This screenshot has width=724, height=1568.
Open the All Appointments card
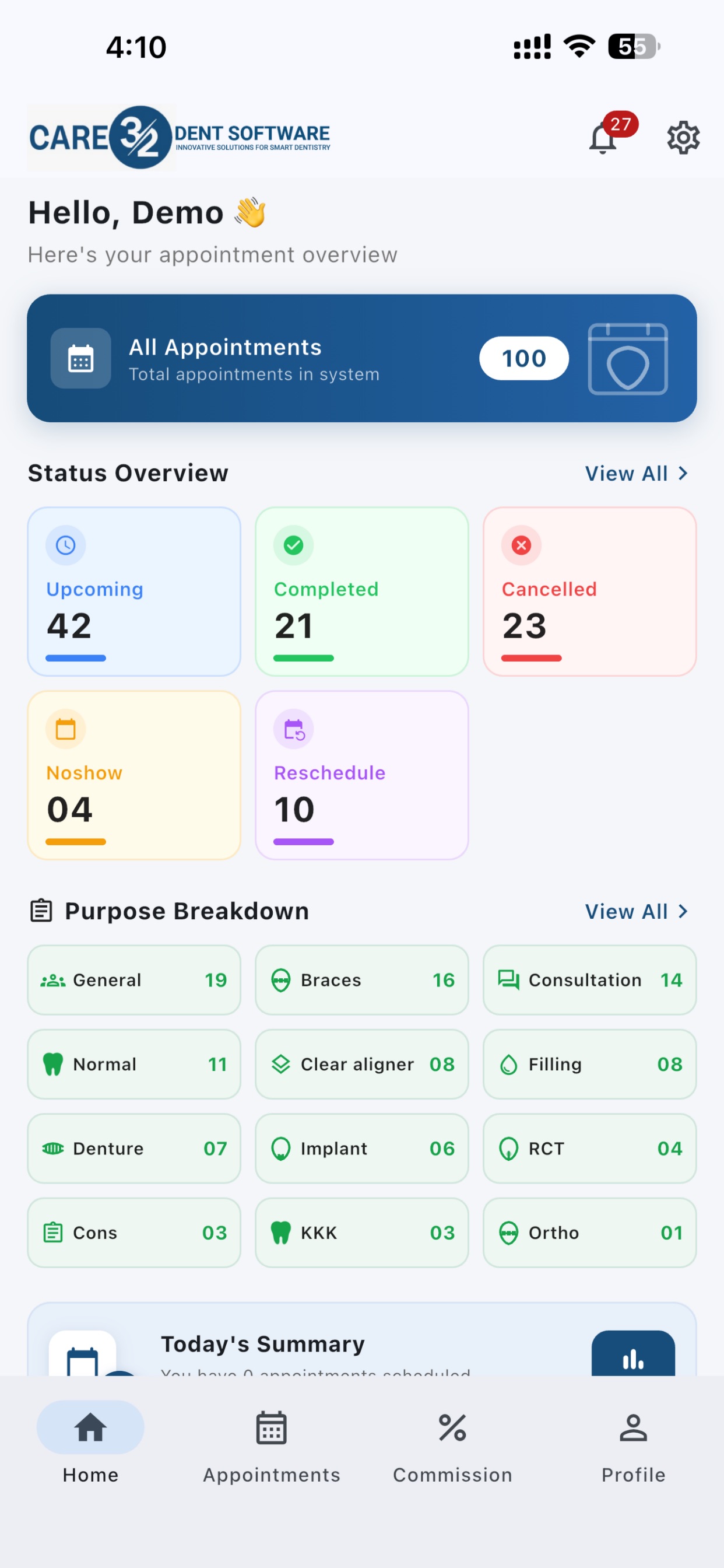362,359
